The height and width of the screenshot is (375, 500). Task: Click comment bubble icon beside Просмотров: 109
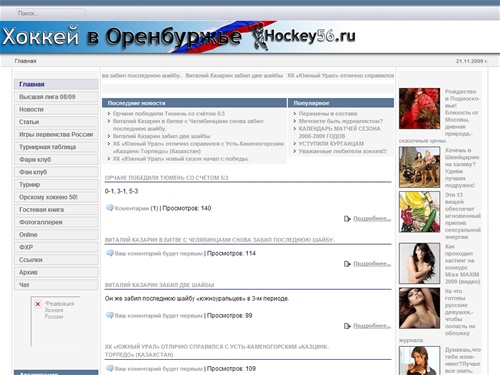click(110, 368)
